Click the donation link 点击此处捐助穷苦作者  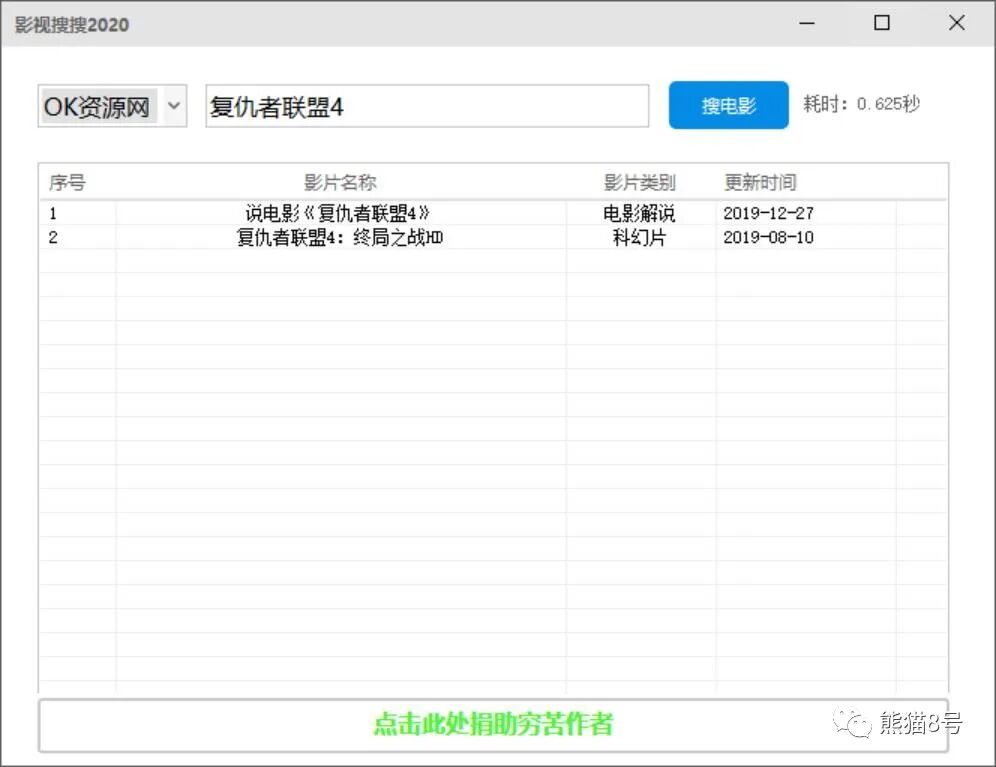pos(493,726)
